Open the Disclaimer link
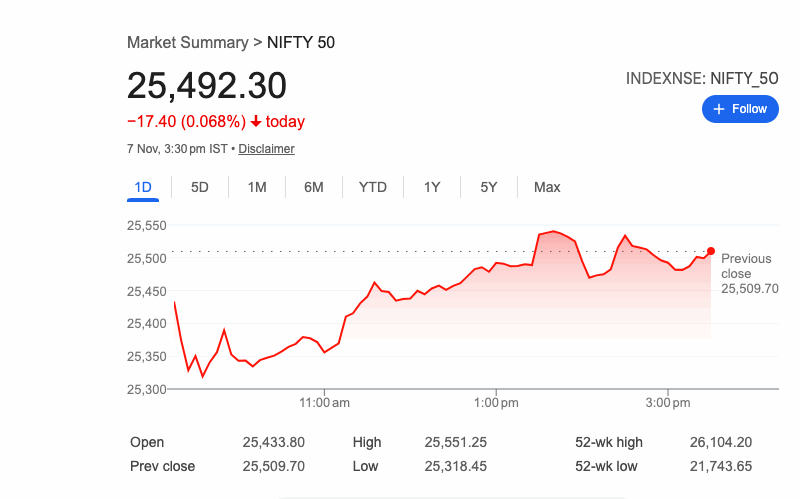Screen dimensions: 800x499 click(x=266, y=149)
